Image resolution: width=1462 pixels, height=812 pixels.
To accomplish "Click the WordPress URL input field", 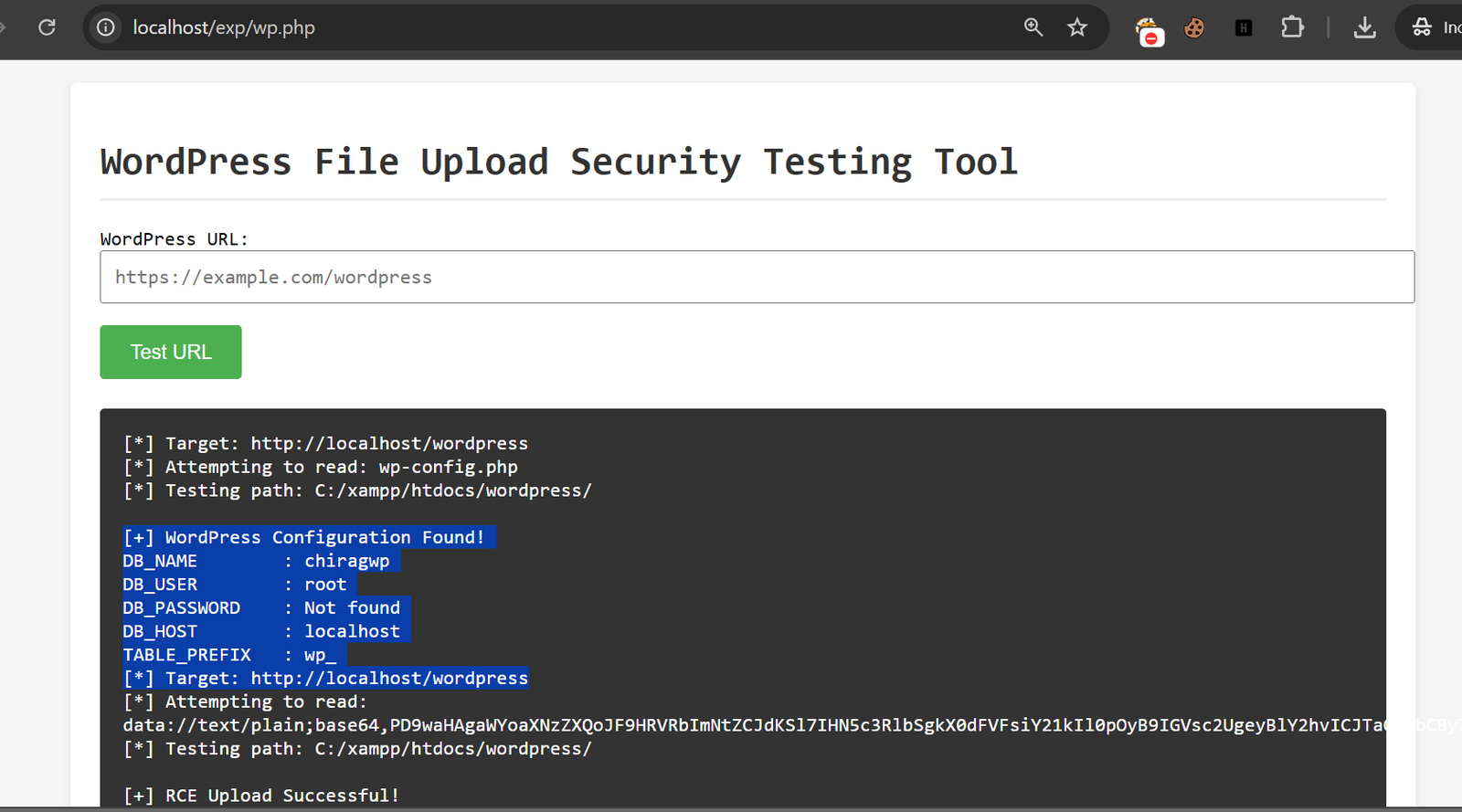I will [x=757, y=277].
